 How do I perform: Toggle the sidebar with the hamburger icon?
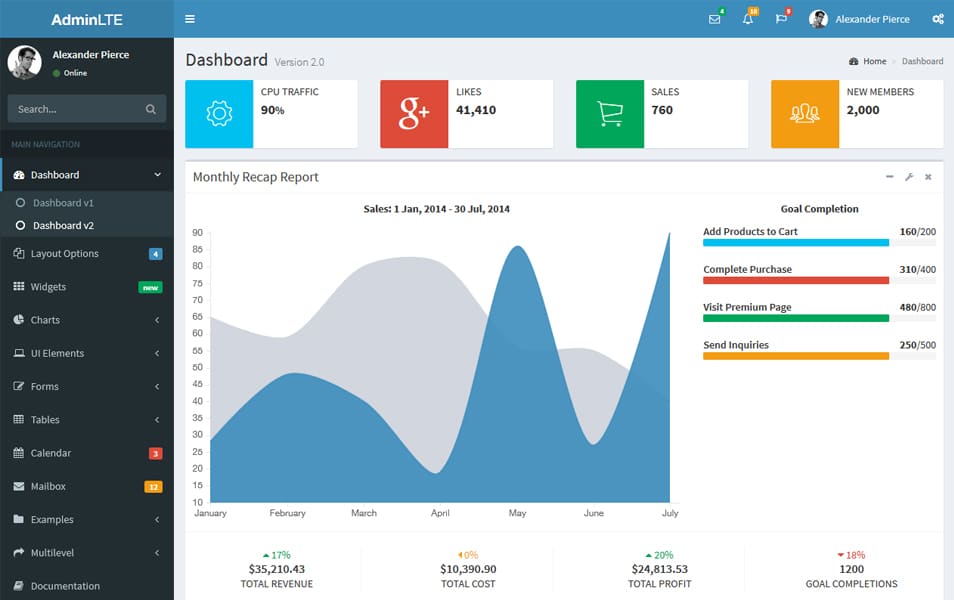tap(189, 18)
